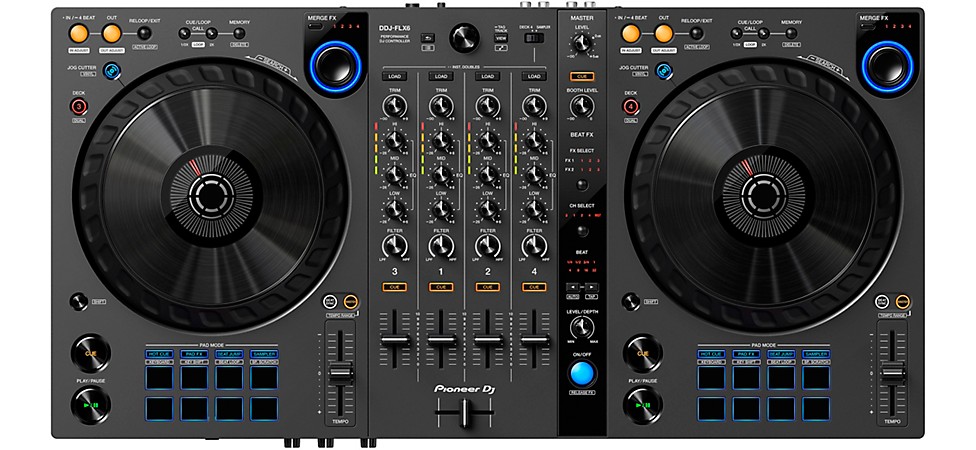Screen dimensions: 976x450
Task: Click the channel 3 fader handle
Action: [395, 340]
